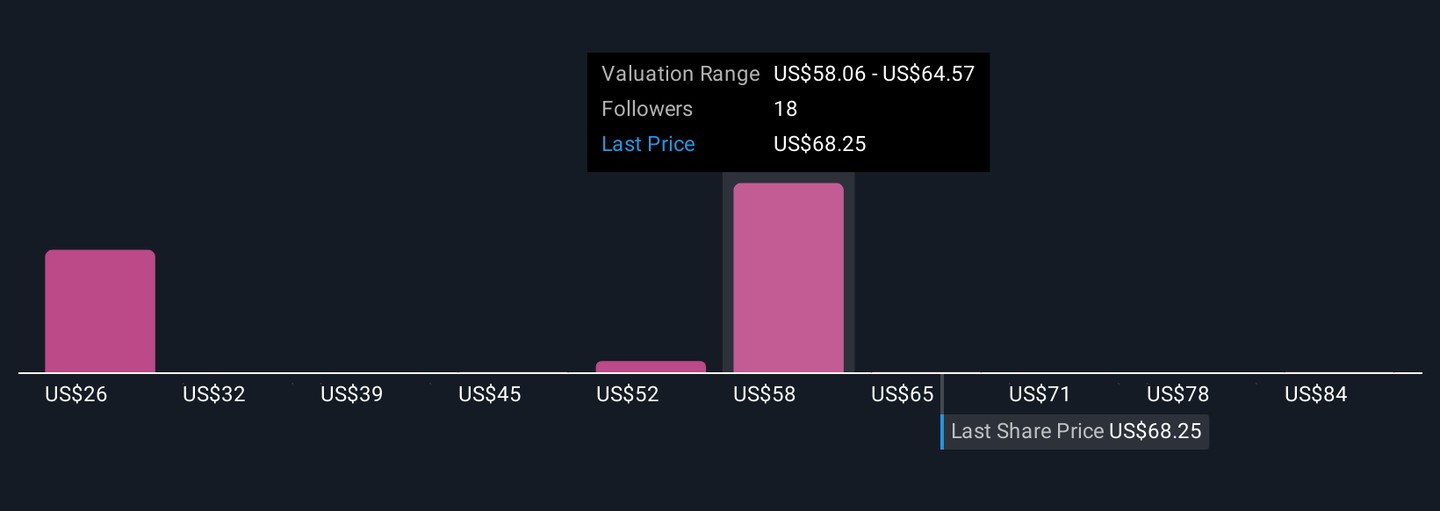Viewport: 1440px width, 511px height.
Task: Click the US$39 axis tick label
Action: 351,395
